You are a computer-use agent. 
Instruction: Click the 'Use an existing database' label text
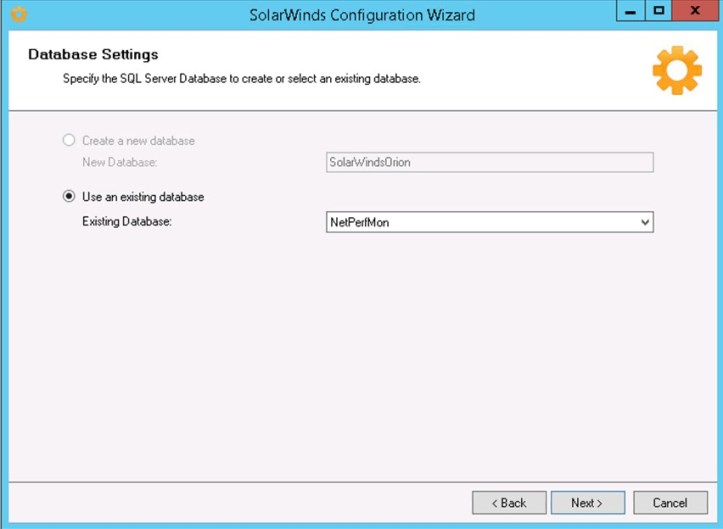coord(143,197)
